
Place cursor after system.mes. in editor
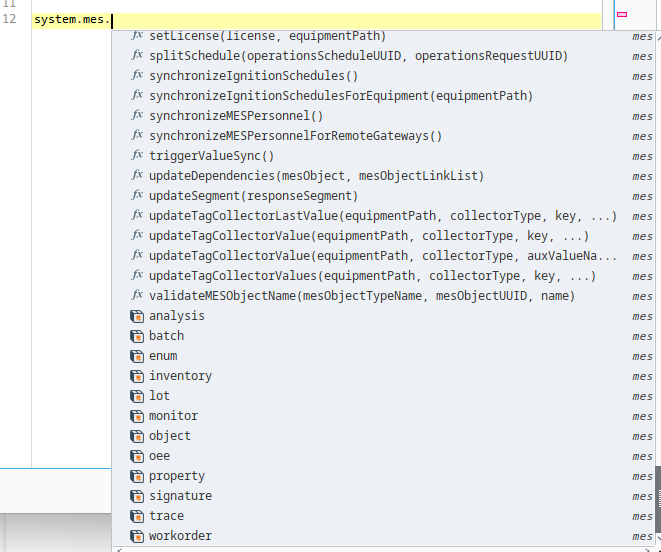point(112,20)
